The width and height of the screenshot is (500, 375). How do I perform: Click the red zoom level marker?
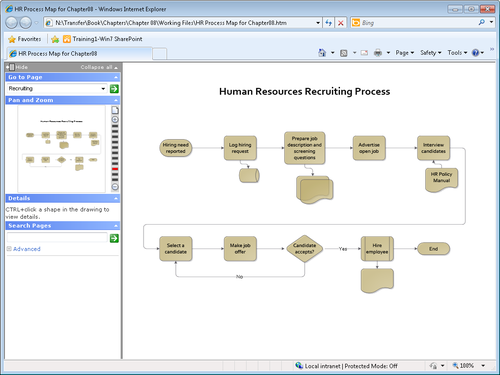tap(115, 169)
